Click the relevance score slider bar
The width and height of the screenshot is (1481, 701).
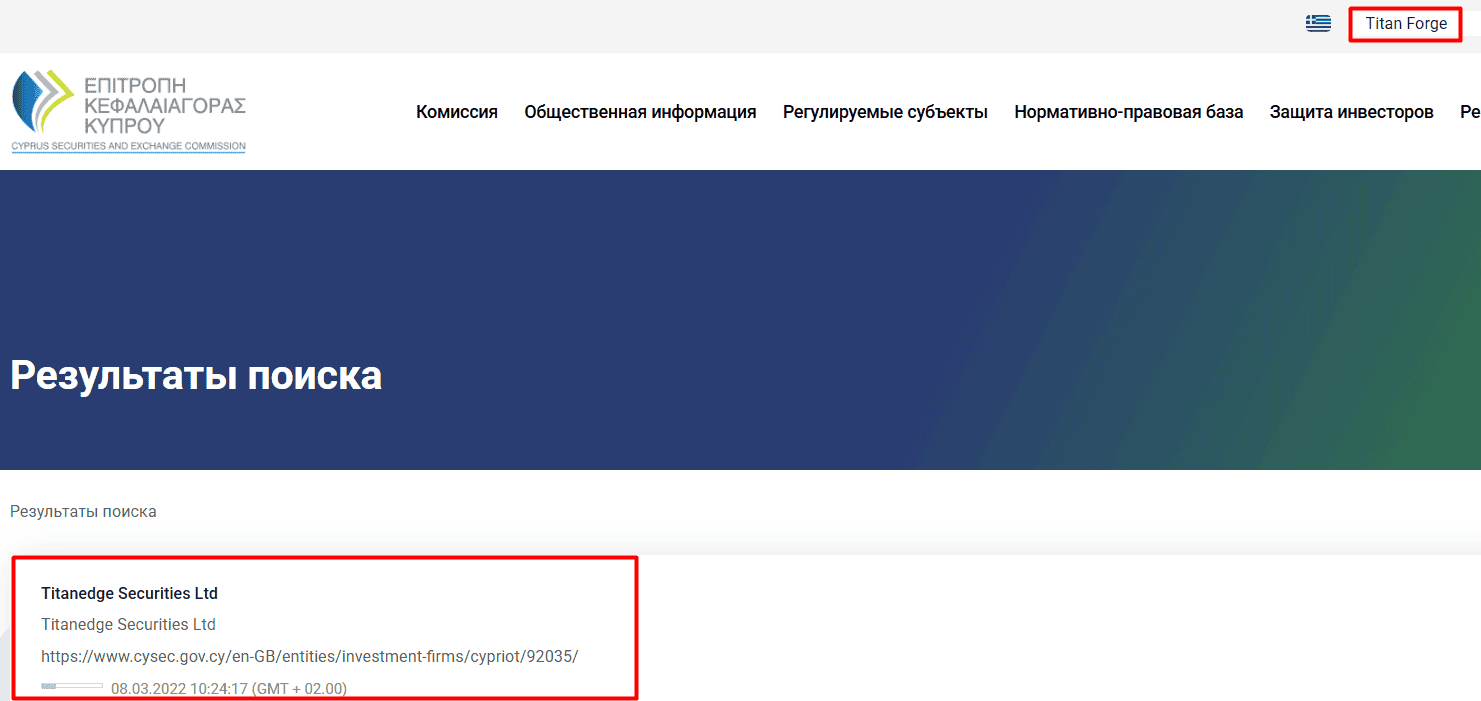pos(70,686)
